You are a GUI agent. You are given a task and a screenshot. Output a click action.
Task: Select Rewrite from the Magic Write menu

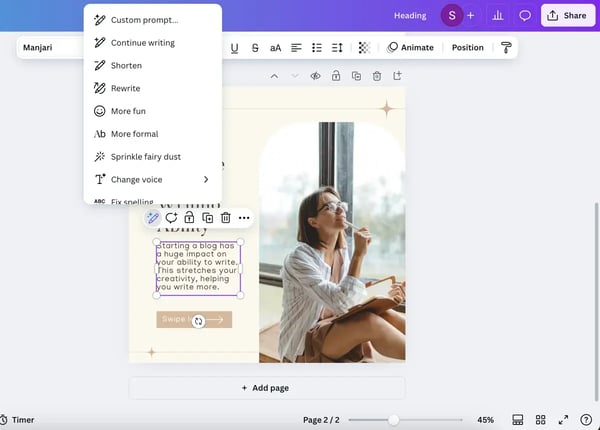point(125,88)
